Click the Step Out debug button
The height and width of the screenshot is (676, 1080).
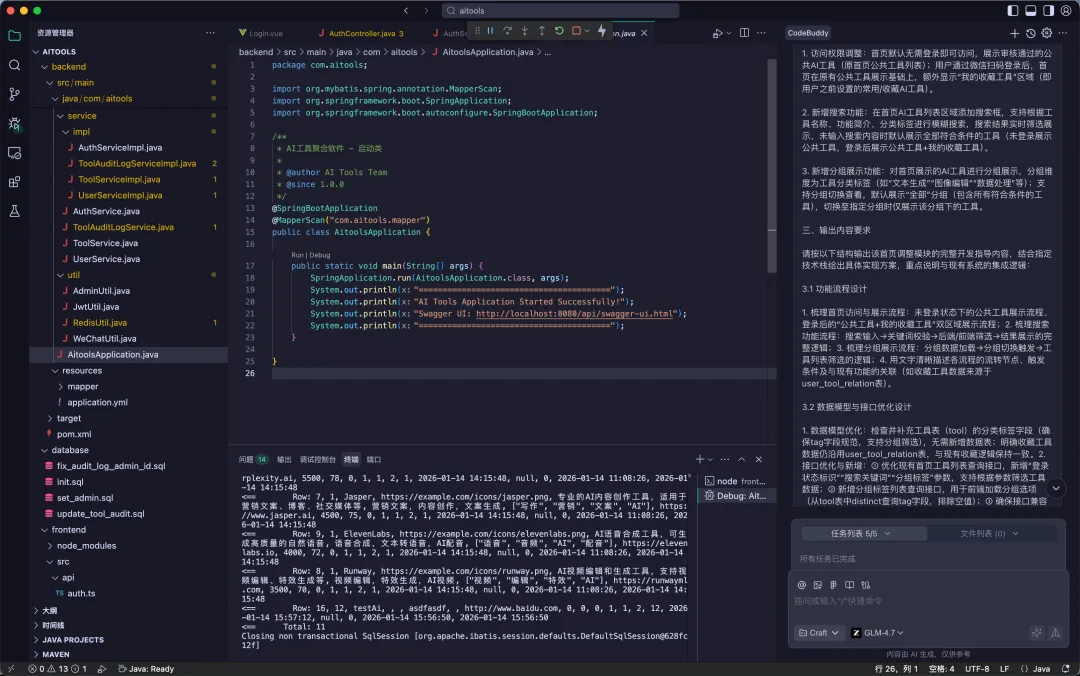542,31
